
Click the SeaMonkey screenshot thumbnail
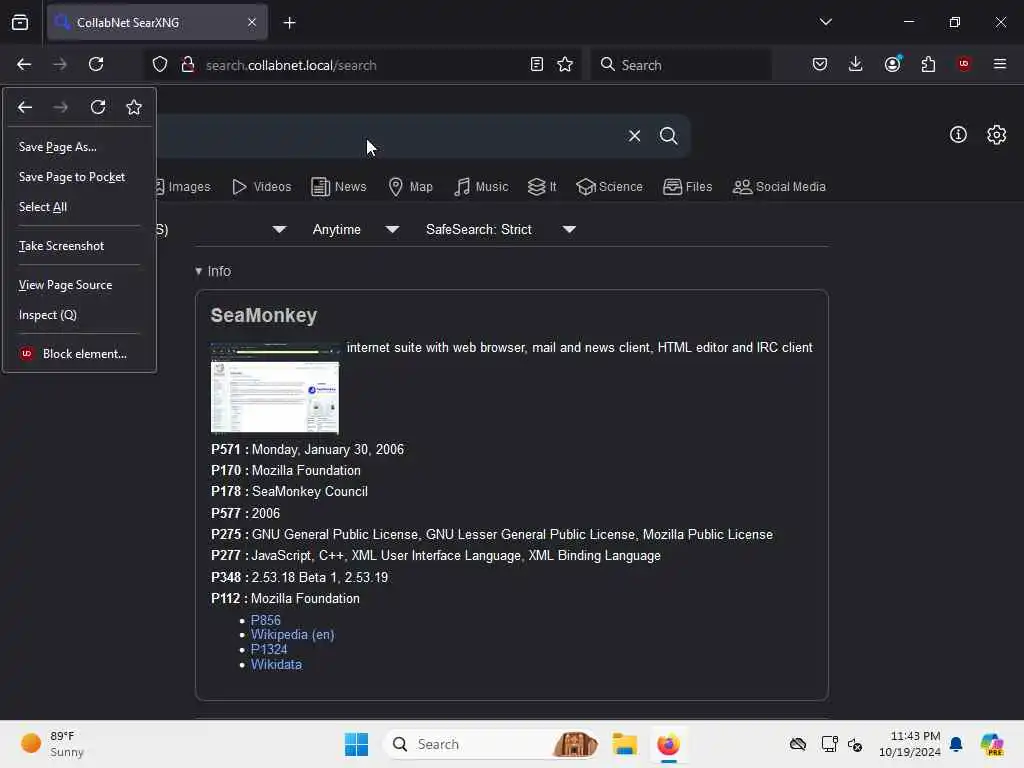(275, 387)
